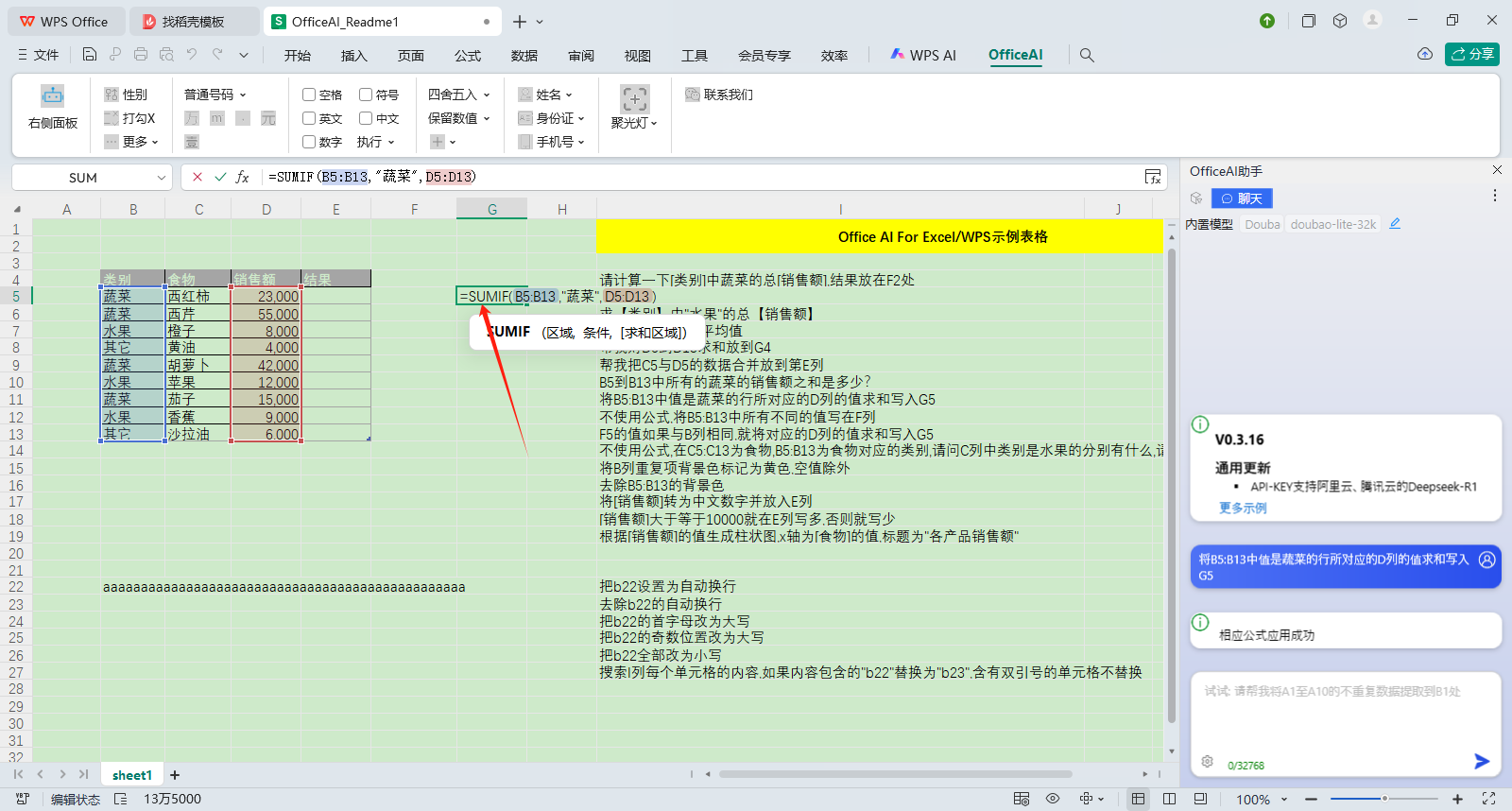
Task: Add a new sheet with plus button
Action: click(175, 775)
